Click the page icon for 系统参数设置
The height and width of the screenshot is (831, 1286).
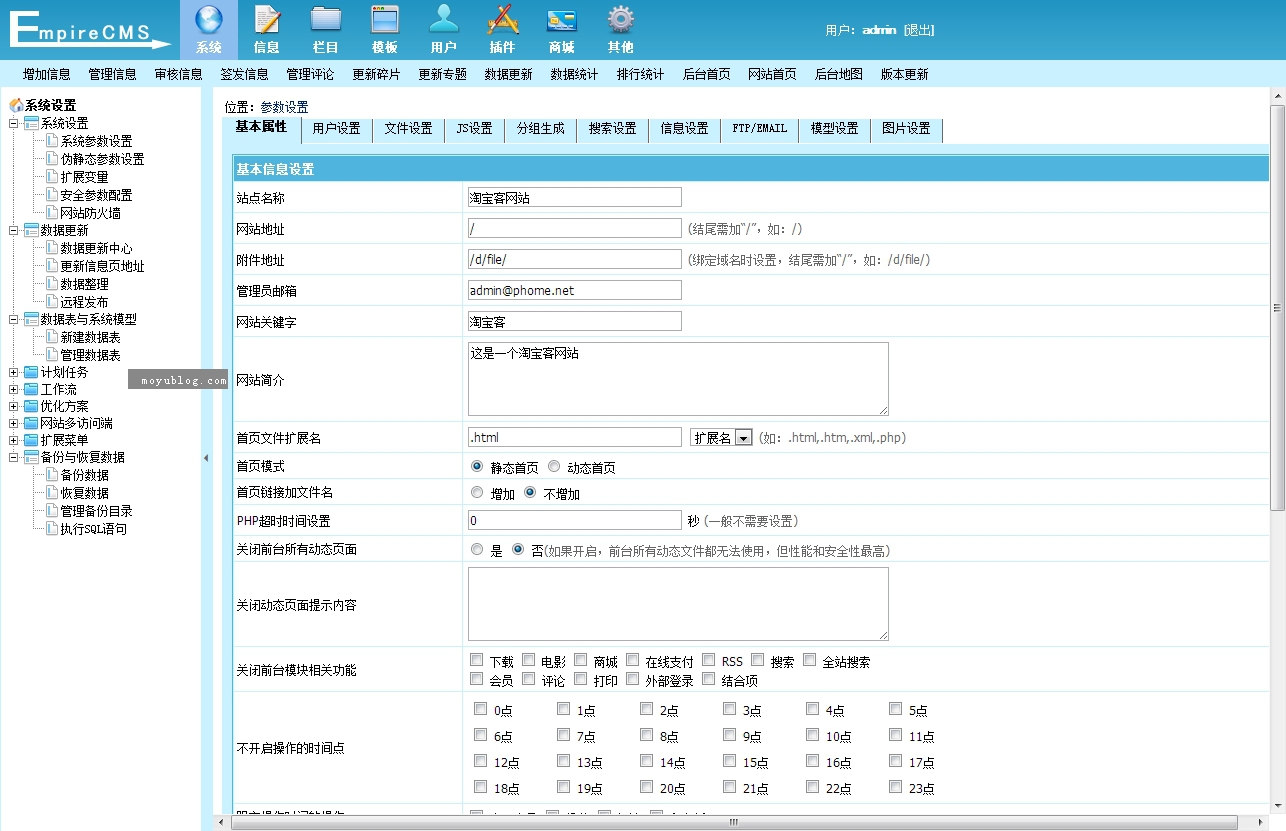[52, 141]
